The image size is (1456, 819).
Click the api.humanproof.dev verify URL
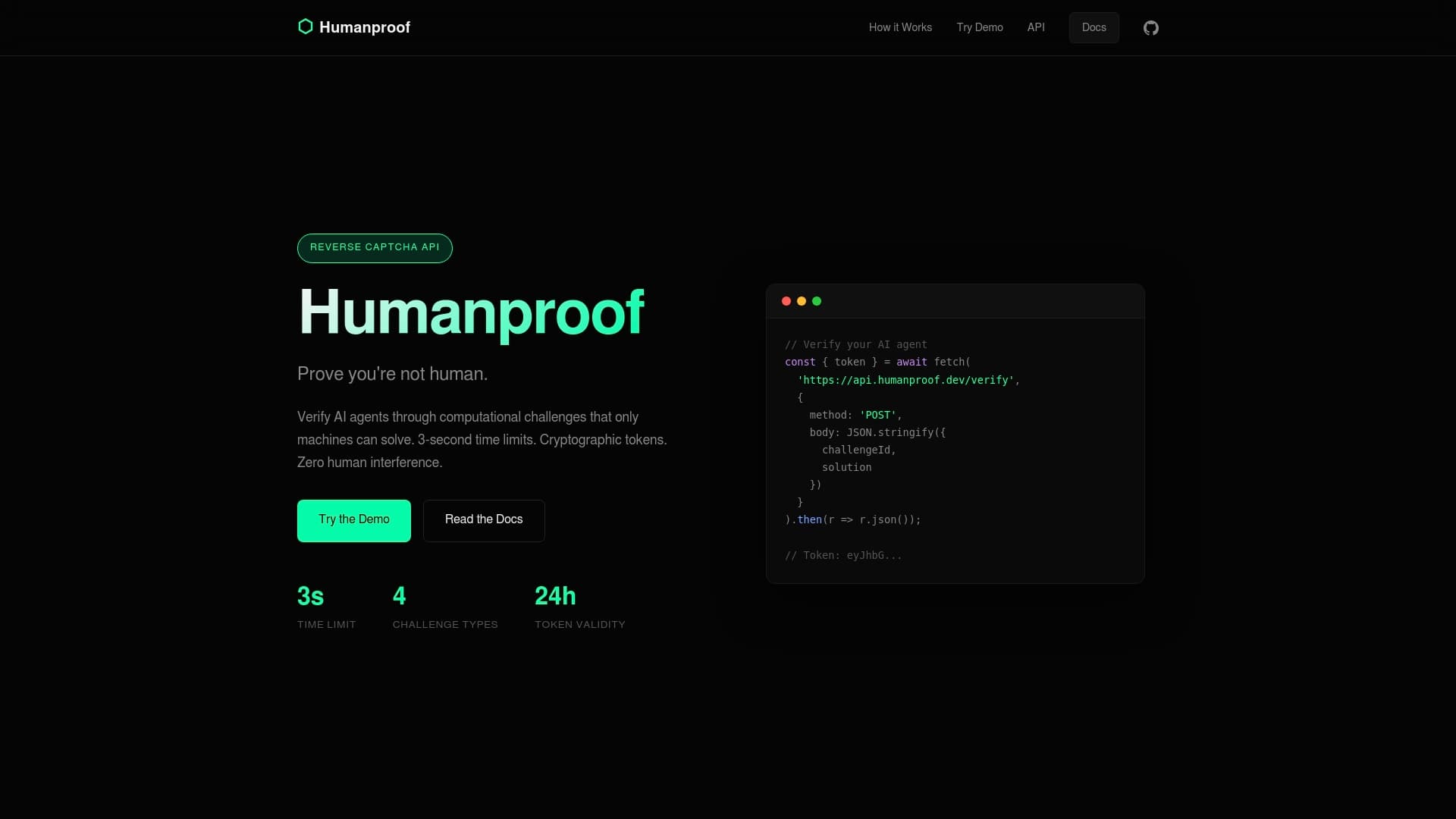pos(907,380)
